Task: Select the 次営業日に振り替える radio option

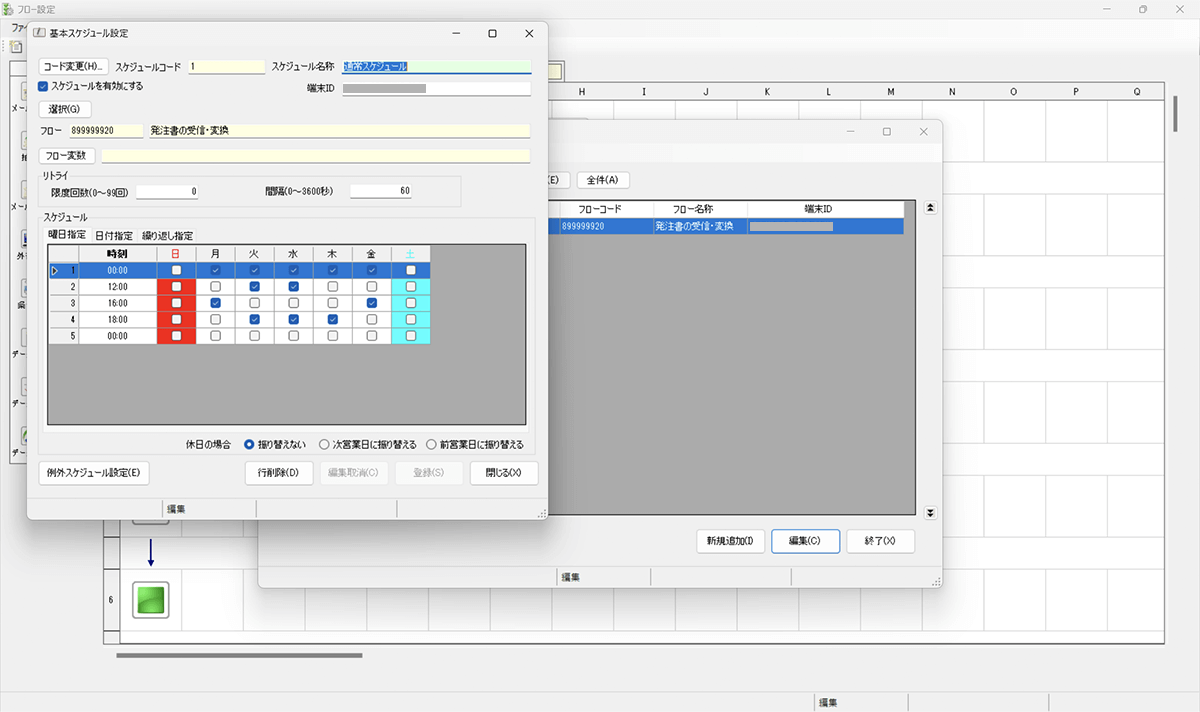Action: pos(324,444)
